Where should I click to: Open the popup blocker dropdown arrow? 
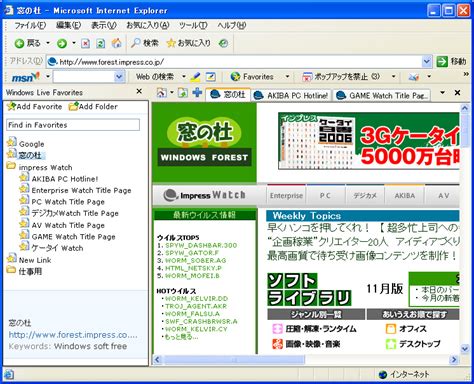pyautogui.click(x=393, y=77)
